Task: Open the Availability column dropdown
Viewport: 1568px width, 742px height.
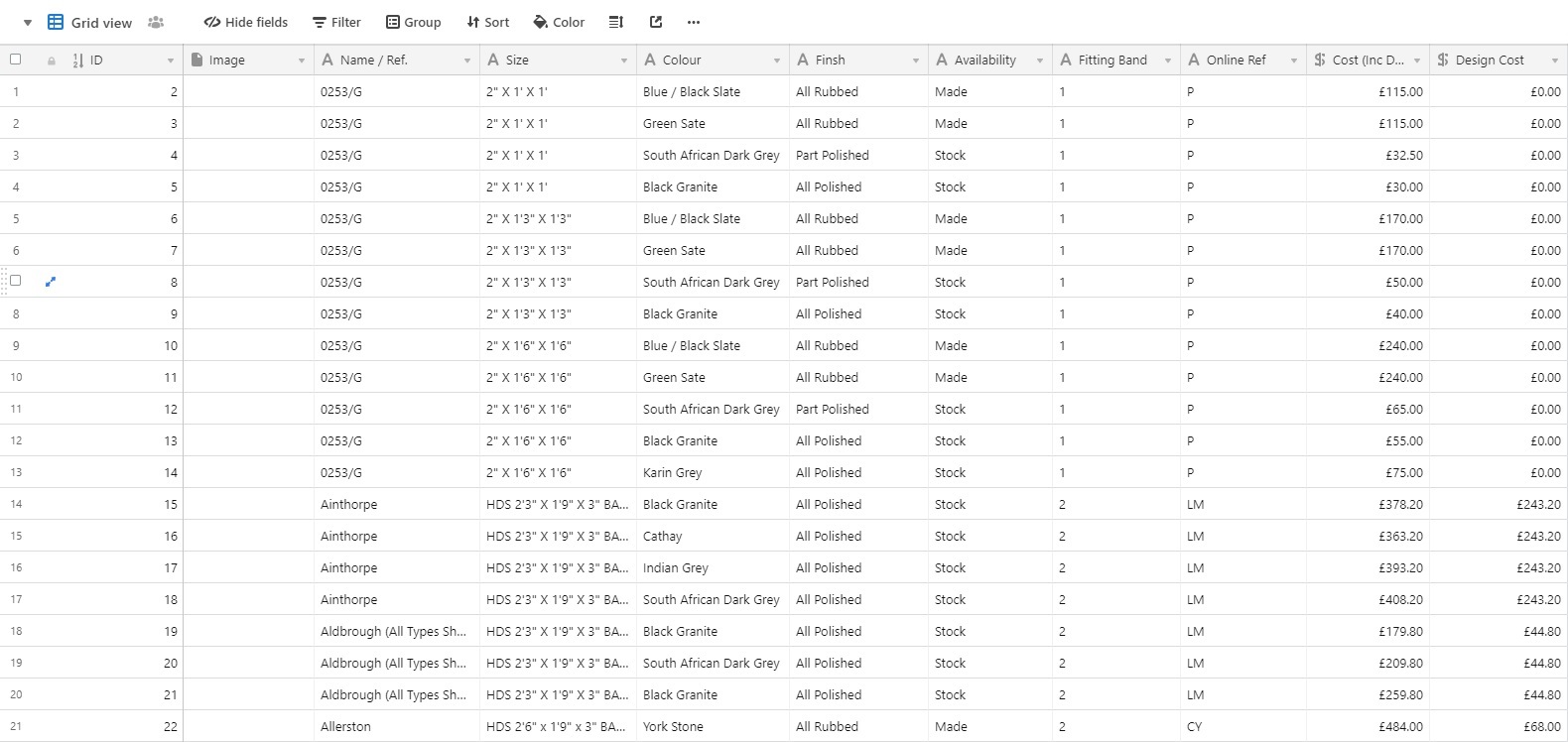Action: pos(1040,61)
